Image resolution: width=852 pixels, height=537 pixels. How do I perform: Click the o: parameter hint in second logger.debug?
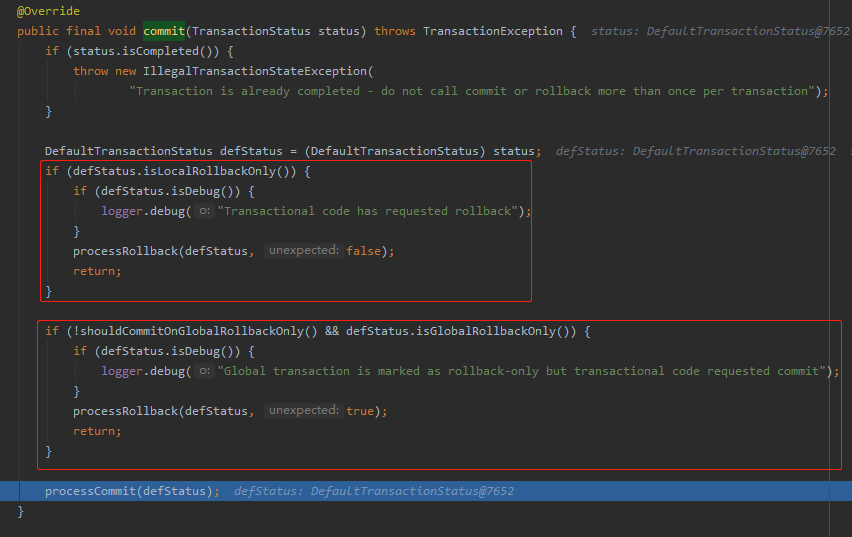click(204, 371)
